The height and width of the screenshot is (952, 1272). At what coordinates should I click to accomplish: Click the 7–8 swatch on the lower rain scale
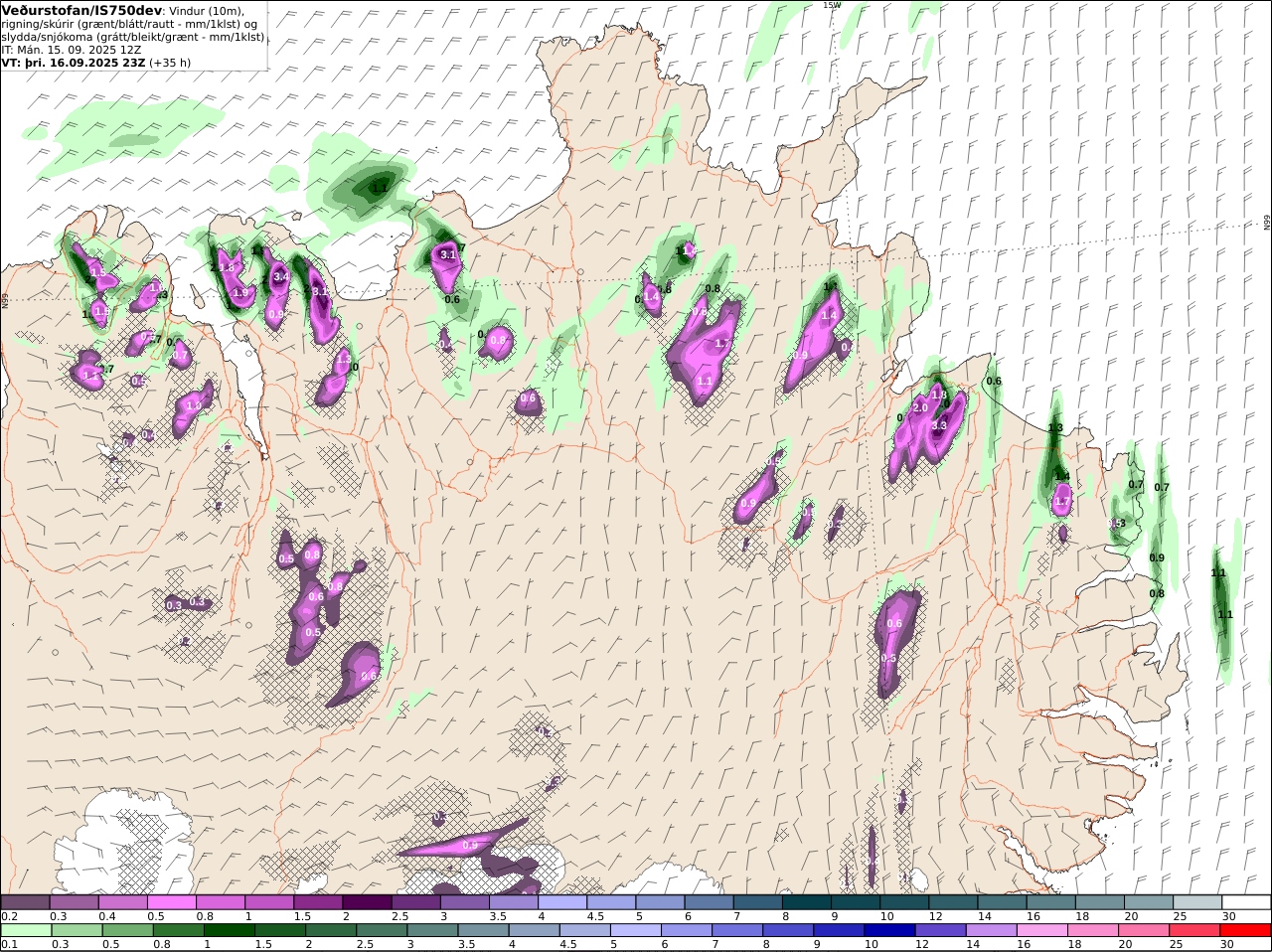coord(737,930)
